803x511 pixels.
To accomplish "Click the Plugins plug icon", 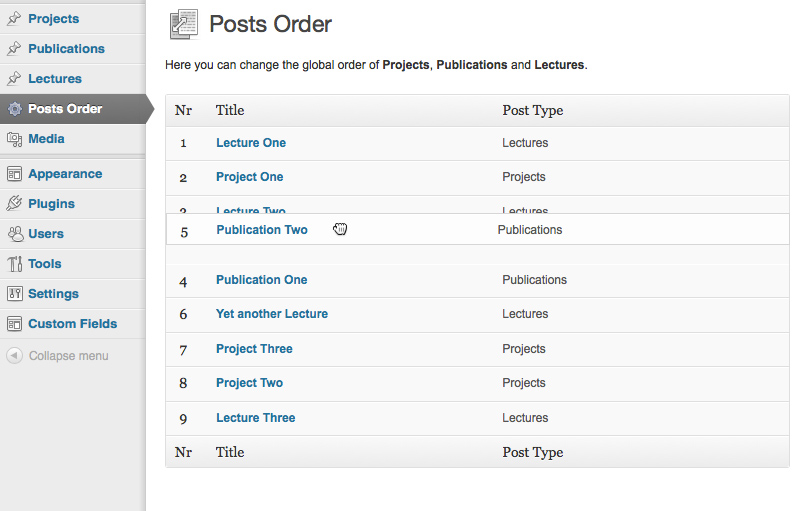I will 14,203.
